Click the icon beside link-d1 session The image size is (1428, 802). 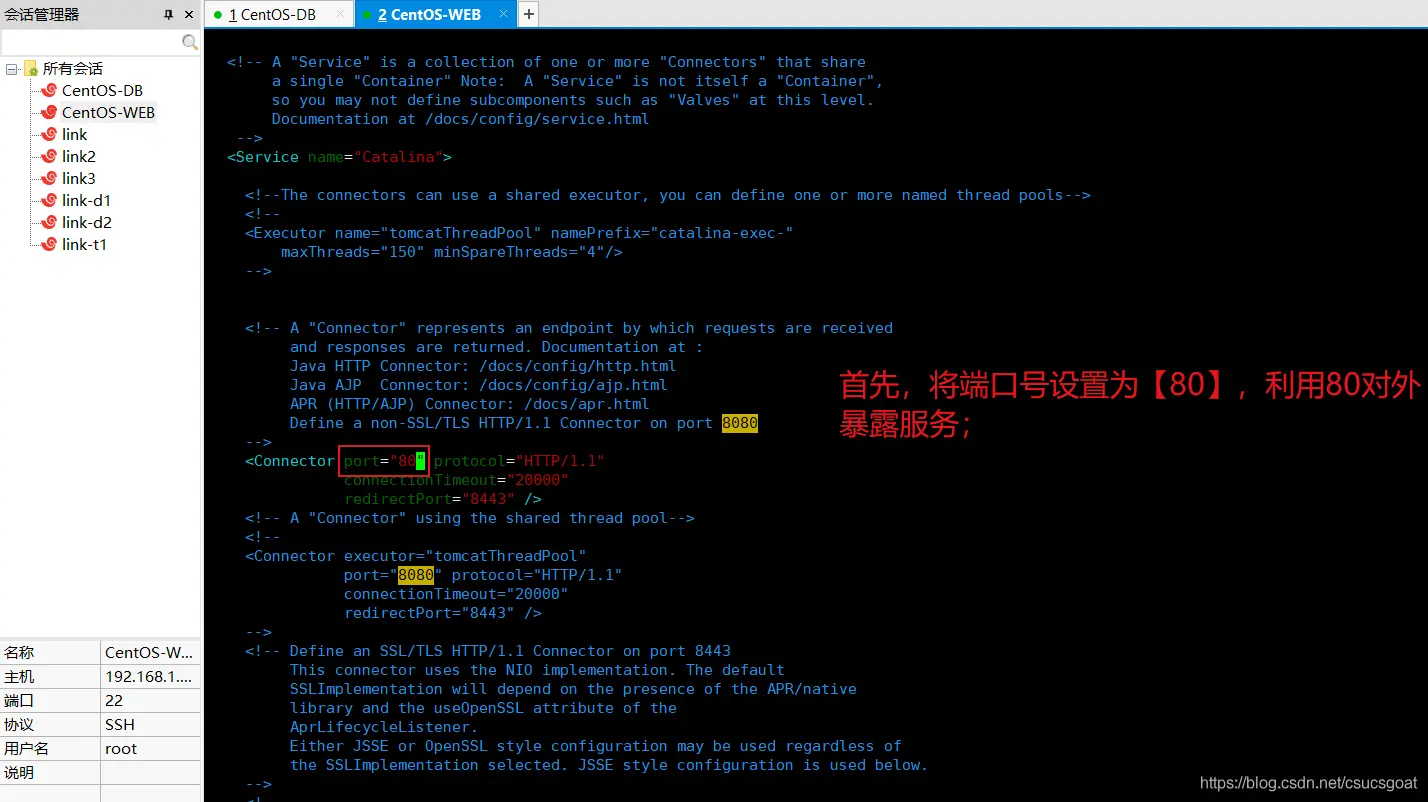[49, 200]
